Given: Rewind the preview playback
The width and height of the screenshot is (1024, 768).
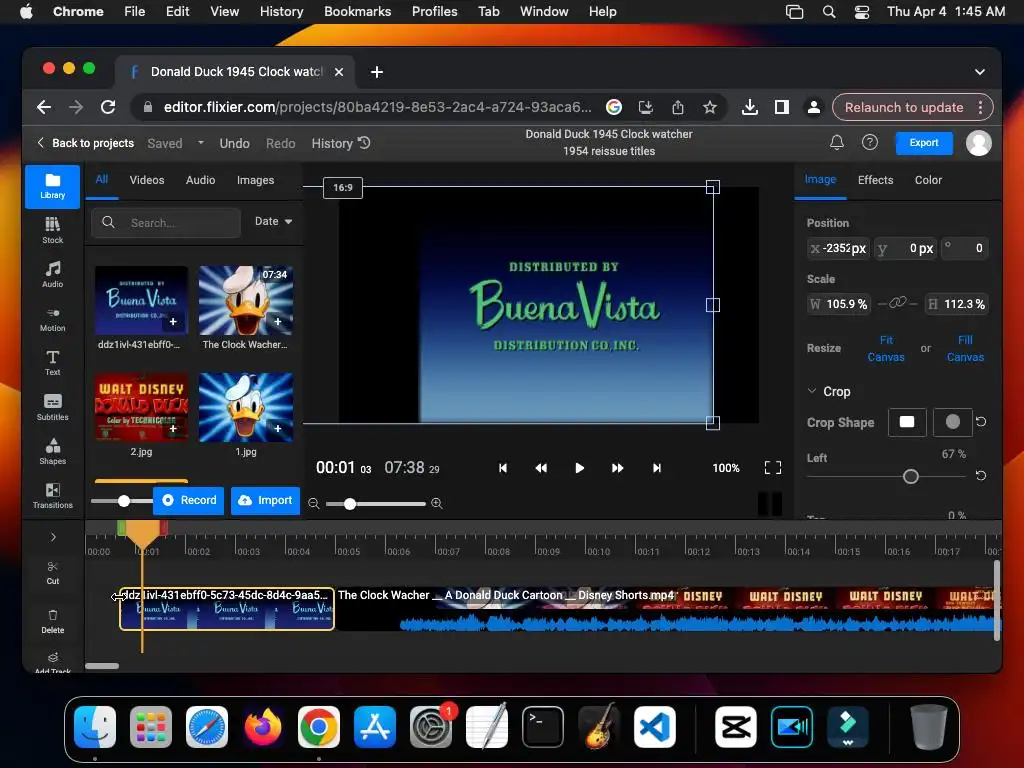Looking at the screenshot, I should pyautogui.click(x=541, y=468).
